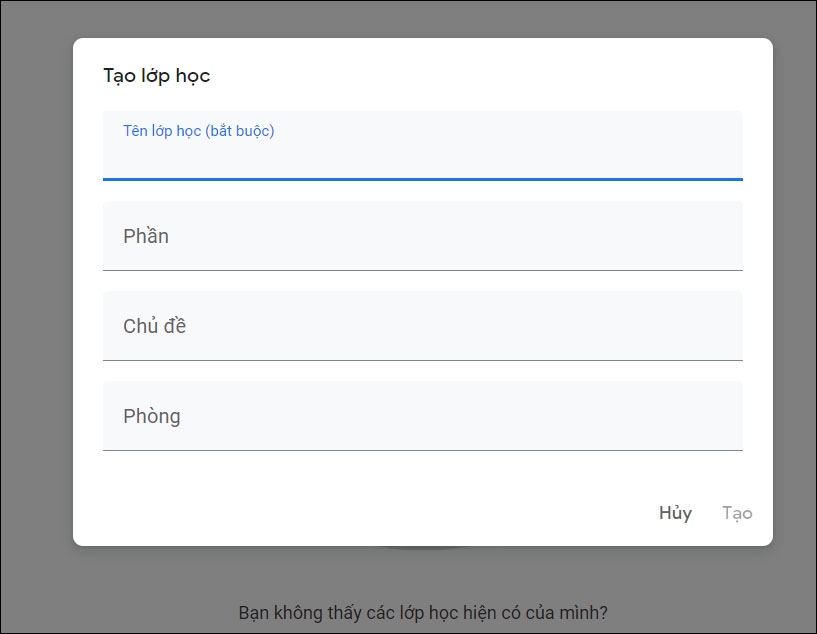Click inside the section field labeled Phần
This screenshot has width=817, height=634.
[x=421, y=236]
